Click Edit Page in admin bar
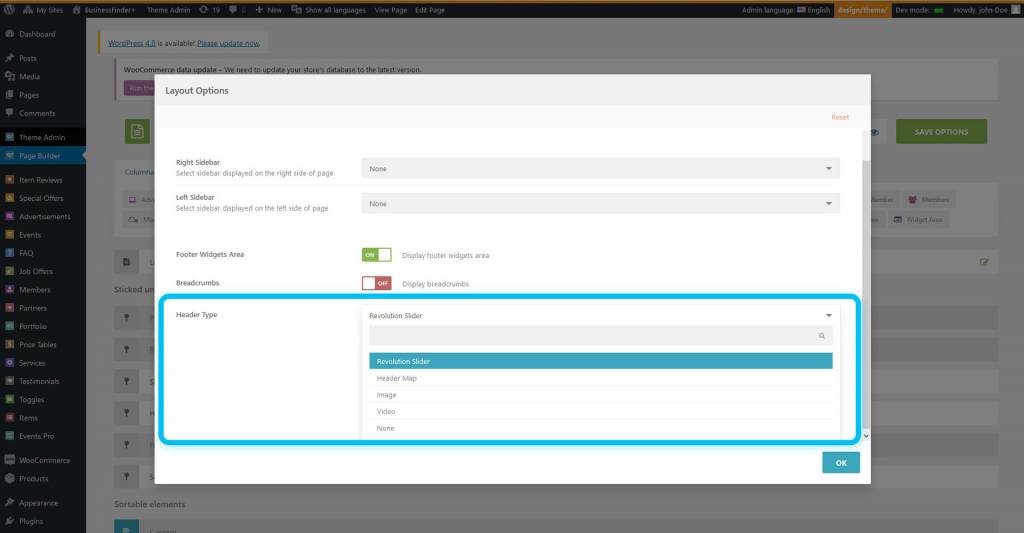Screen dimensions: 1024x533 430,10
